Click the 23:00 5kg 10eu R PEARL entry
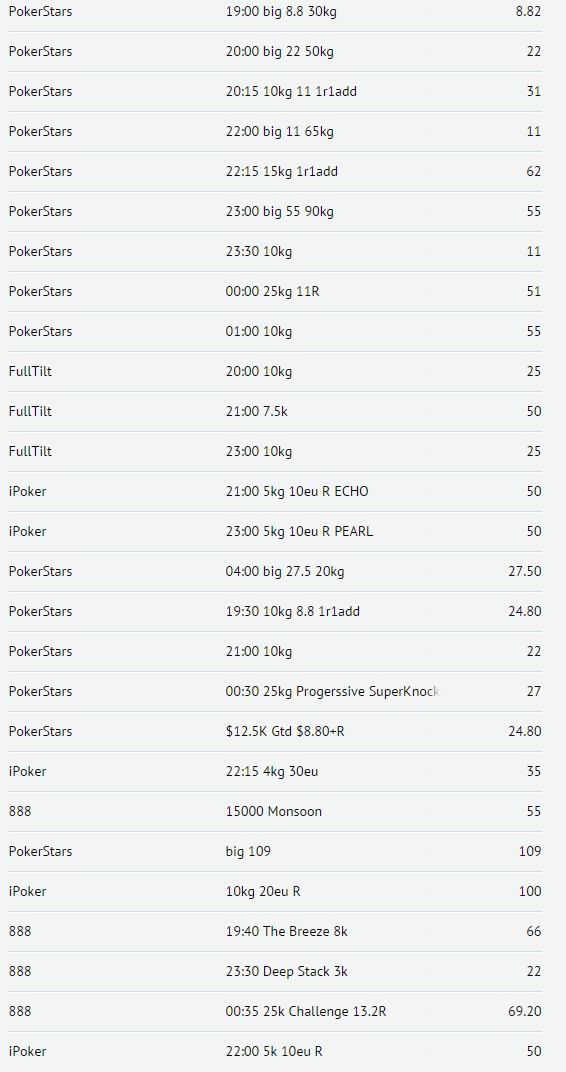The width and height of the screenshot is (566, 1072). [x=299, y=531]
